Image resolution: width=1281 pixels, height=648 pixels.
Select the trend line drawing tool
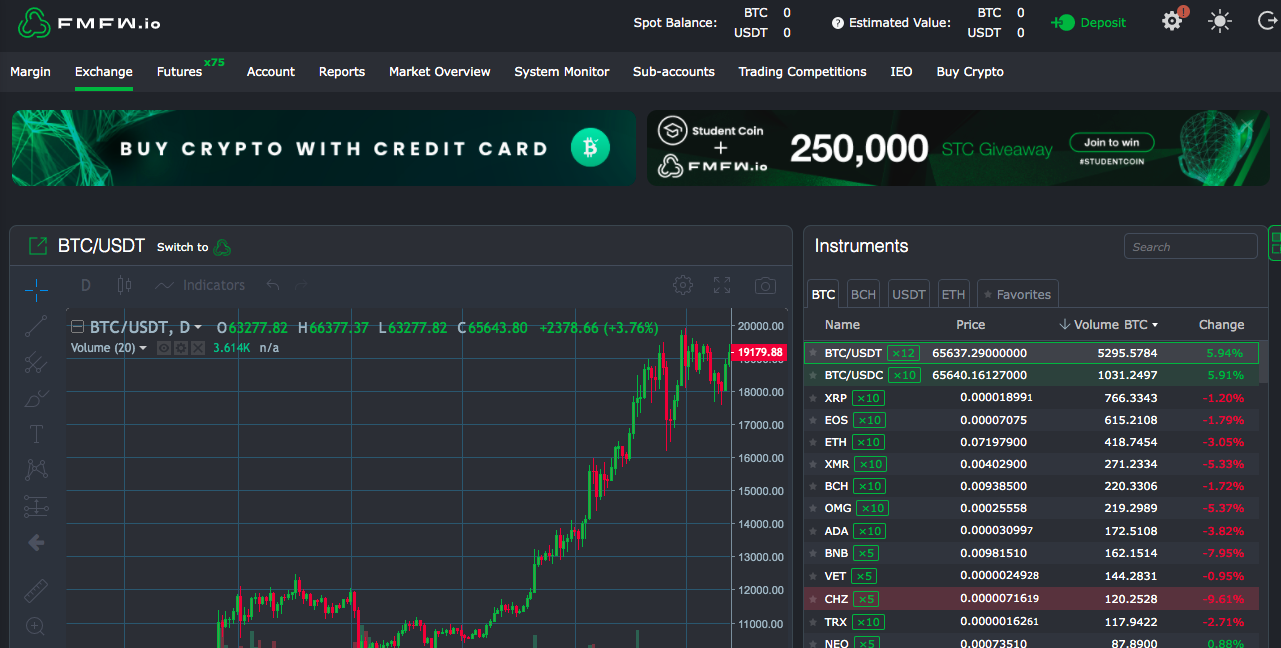tap(36, 326)
